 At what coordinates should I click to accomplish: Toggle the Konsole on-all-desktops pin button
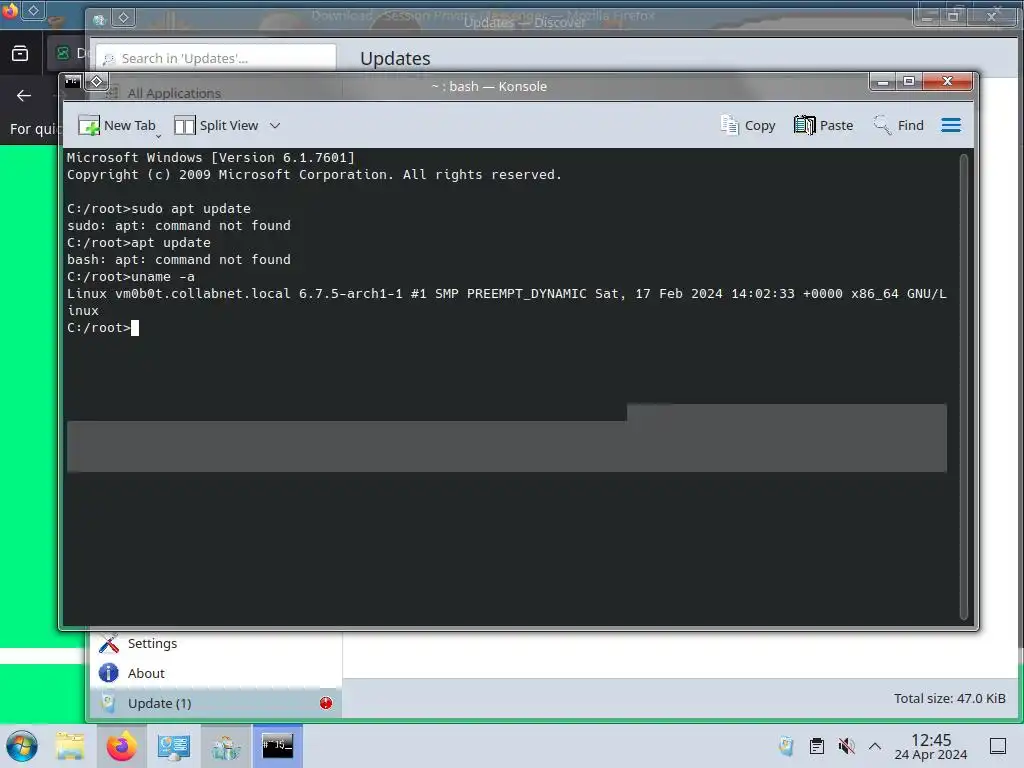point(96,82)
